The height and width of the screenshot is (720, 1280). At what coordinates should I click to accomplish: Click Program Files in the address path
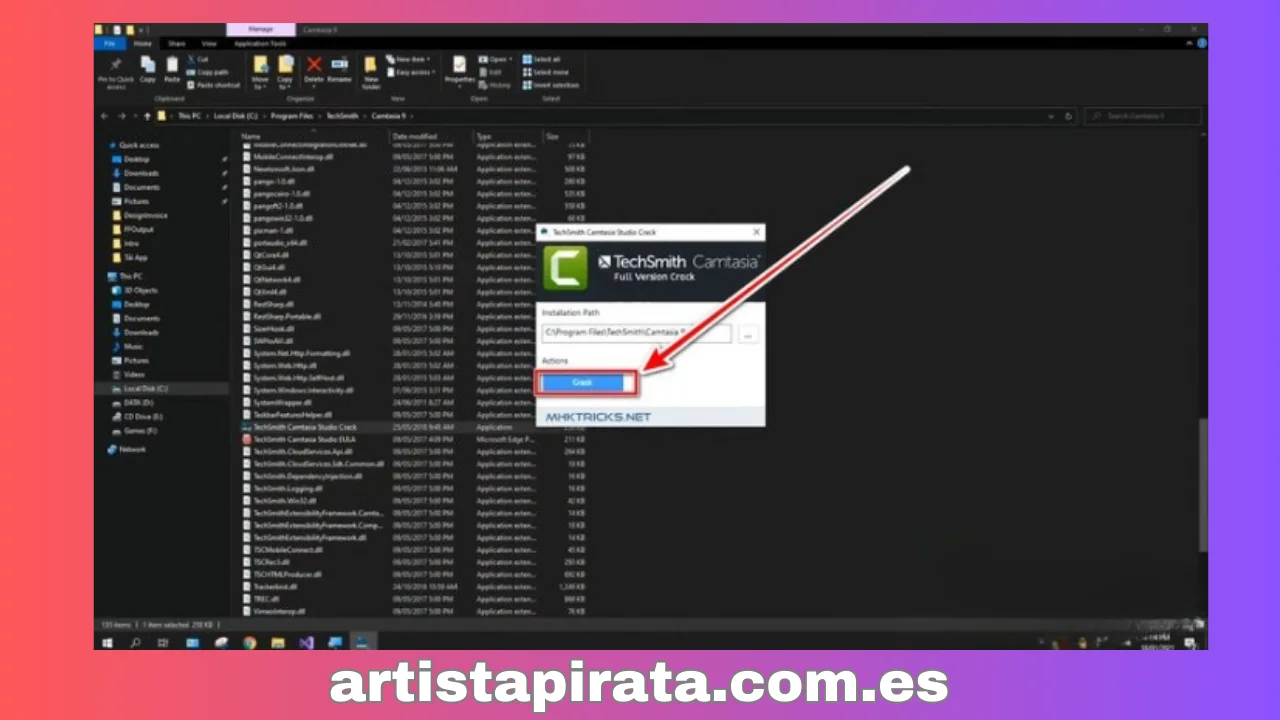[291, 116]
